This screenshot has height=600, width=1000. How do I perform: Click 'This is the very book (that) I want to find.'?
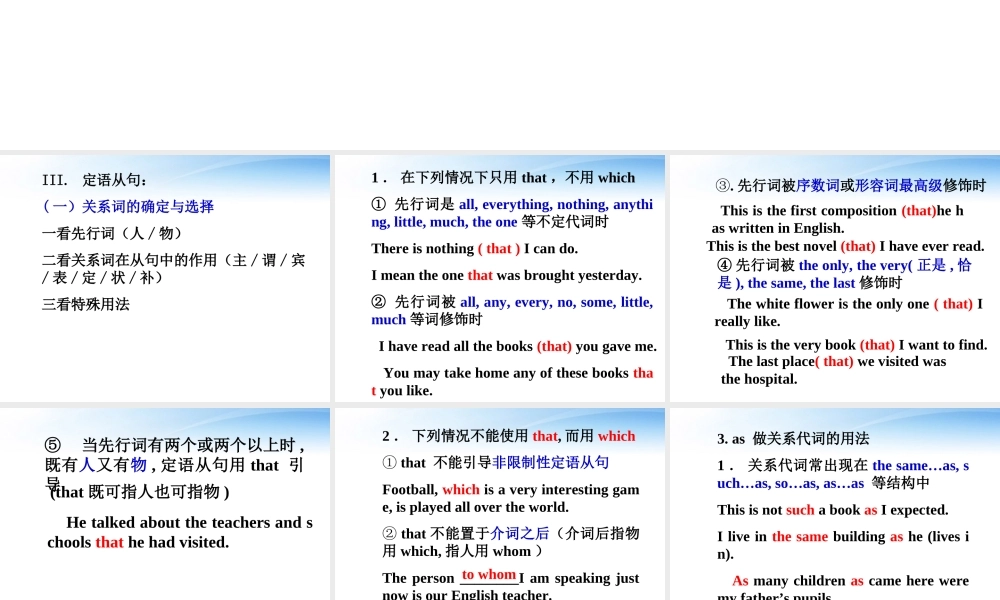pos(856,345)
